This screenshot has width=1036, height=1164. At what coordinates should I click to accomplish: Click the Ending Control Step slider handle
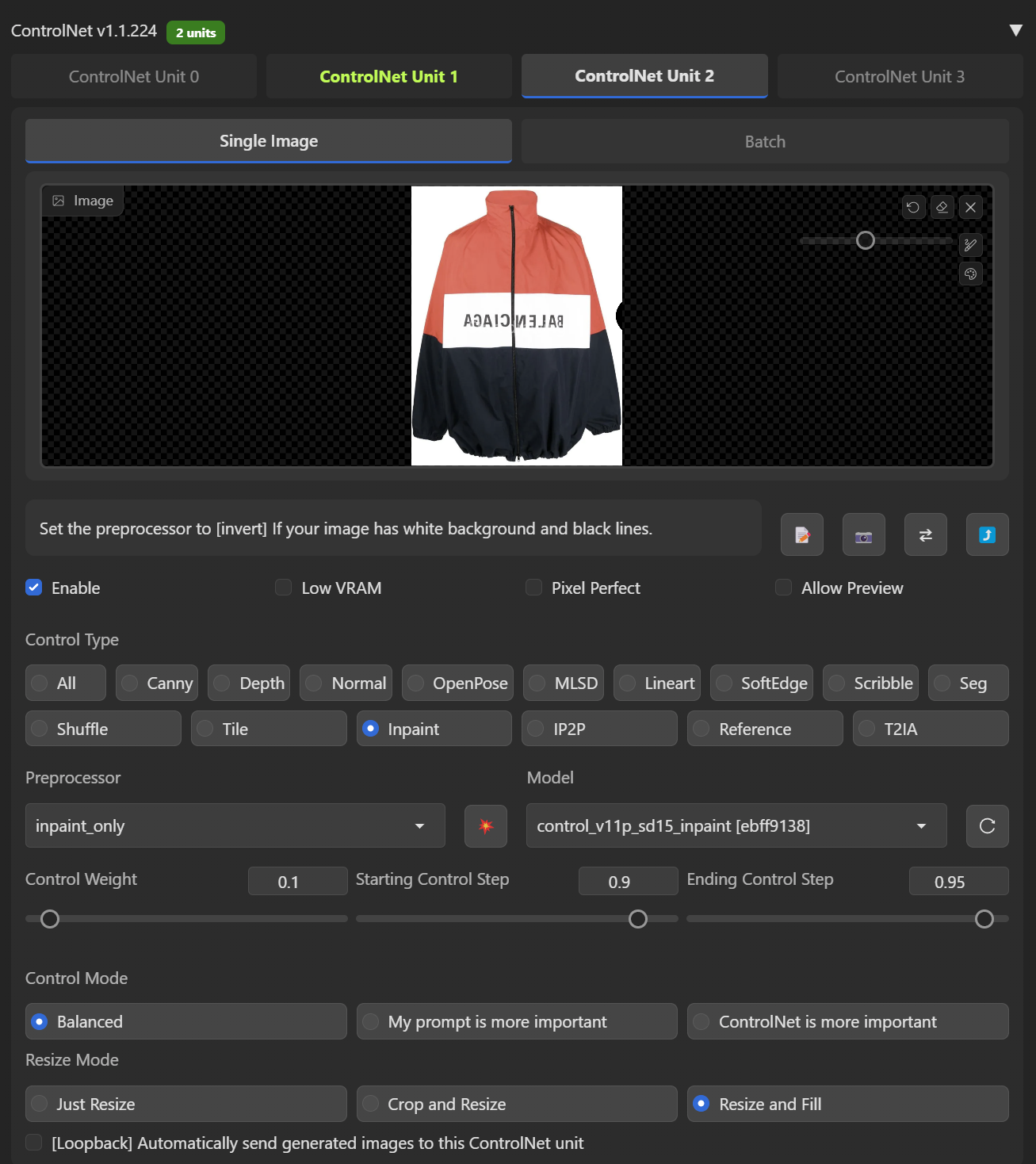tap(984, 919)
